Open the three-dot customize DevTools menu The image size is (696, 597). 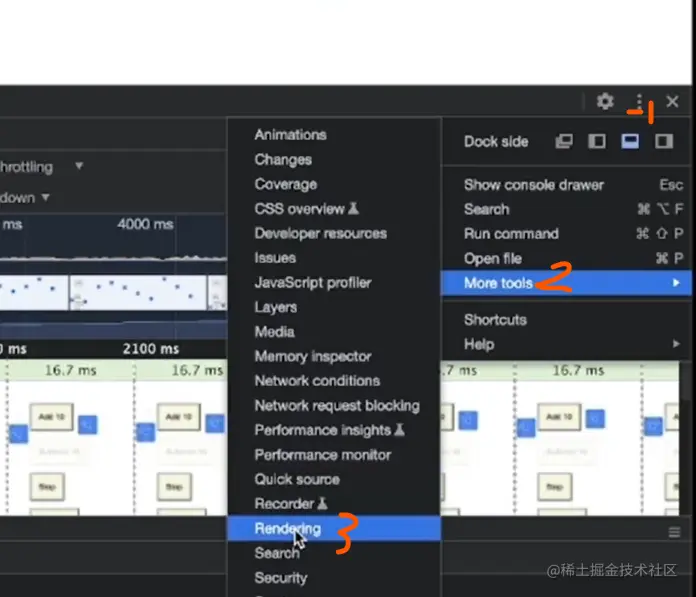[639, 102]
